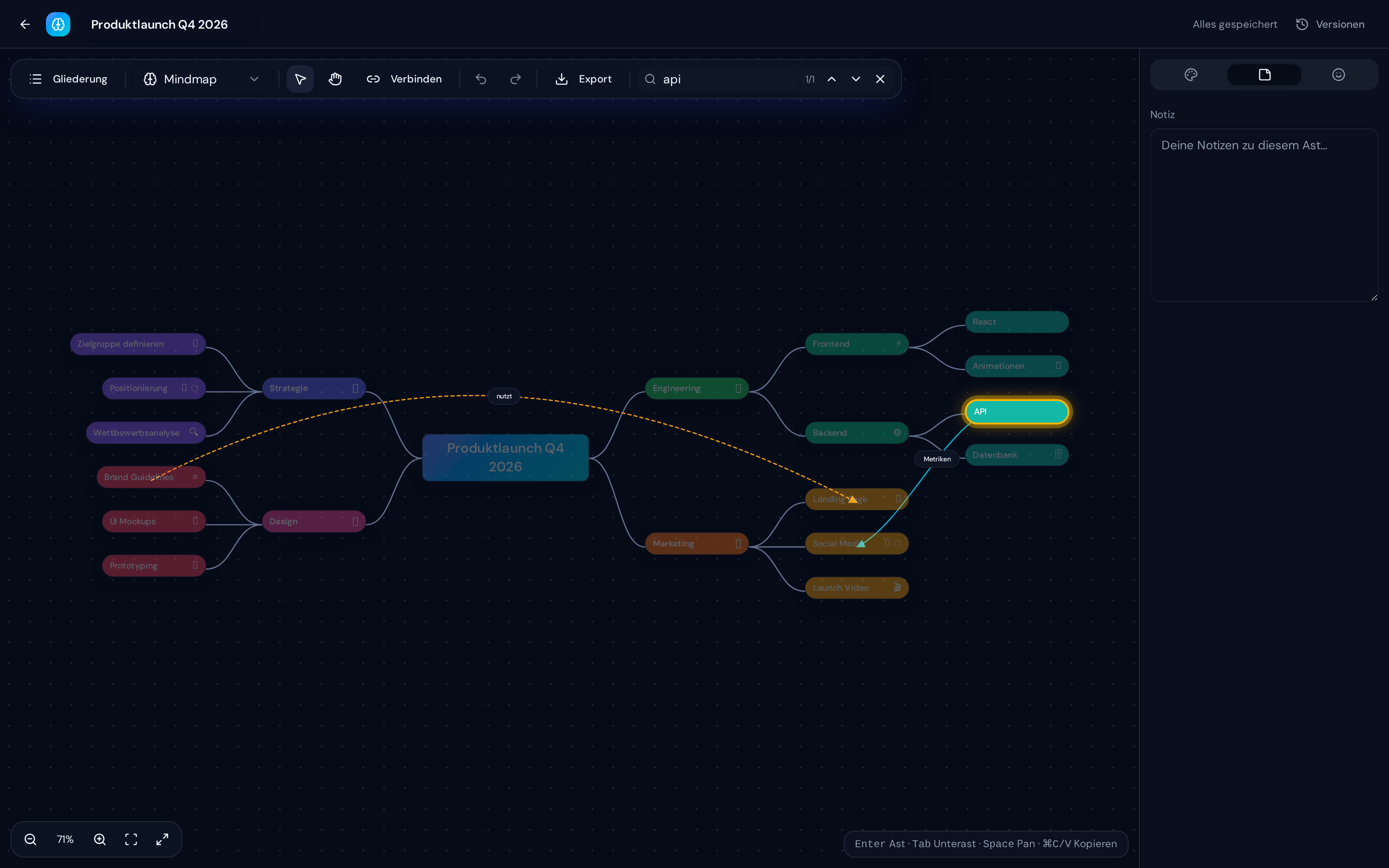Click the gear icon on Backend node
The image size is (1389, 868).
897,432
